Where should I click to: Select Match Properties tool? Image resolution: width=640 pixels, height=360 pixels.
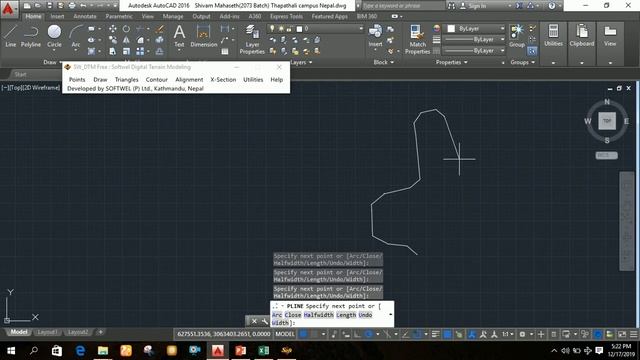pyautogui.click(x=417, y=39)
